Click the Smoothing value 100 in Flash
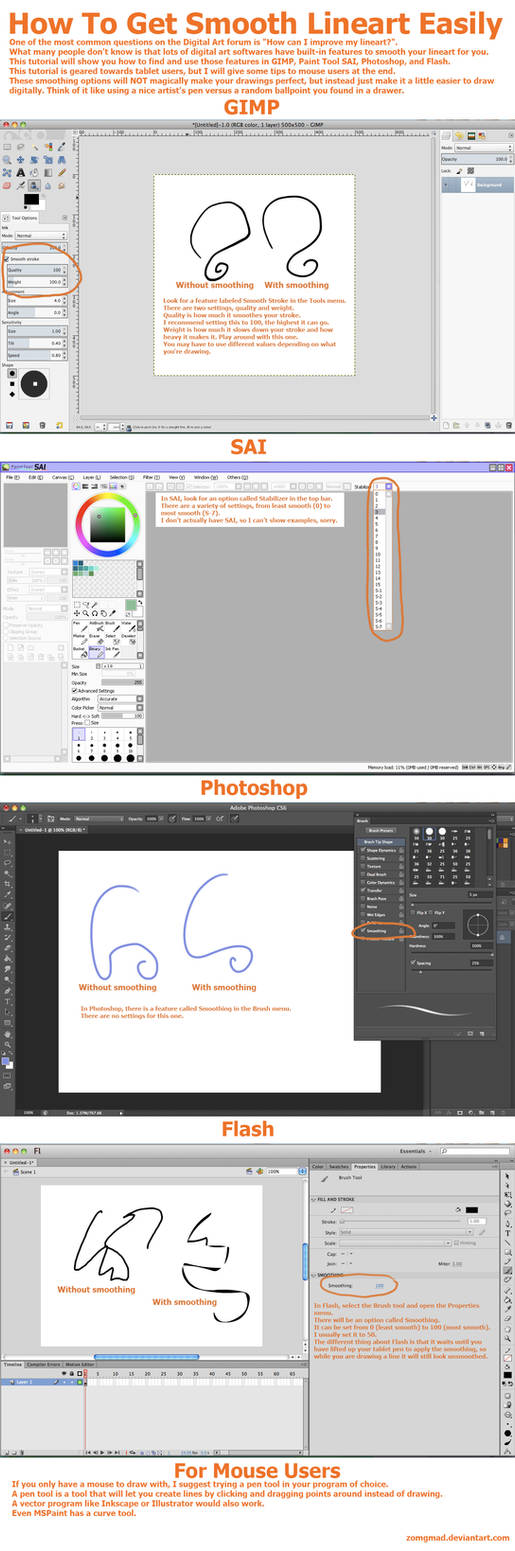This screenshot has height=1551, width=515. (x=380, y=1285)
